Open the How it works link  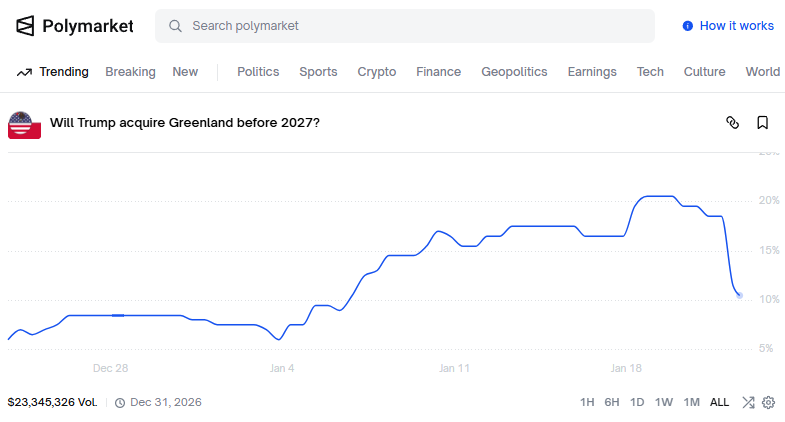736,26
